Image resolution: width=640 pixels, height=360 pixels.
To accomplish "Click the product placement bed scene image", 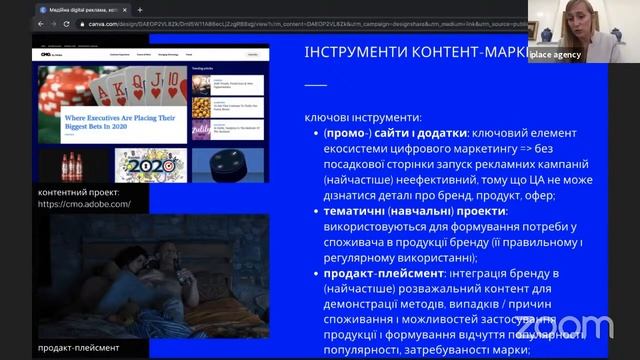I will 153,276.
